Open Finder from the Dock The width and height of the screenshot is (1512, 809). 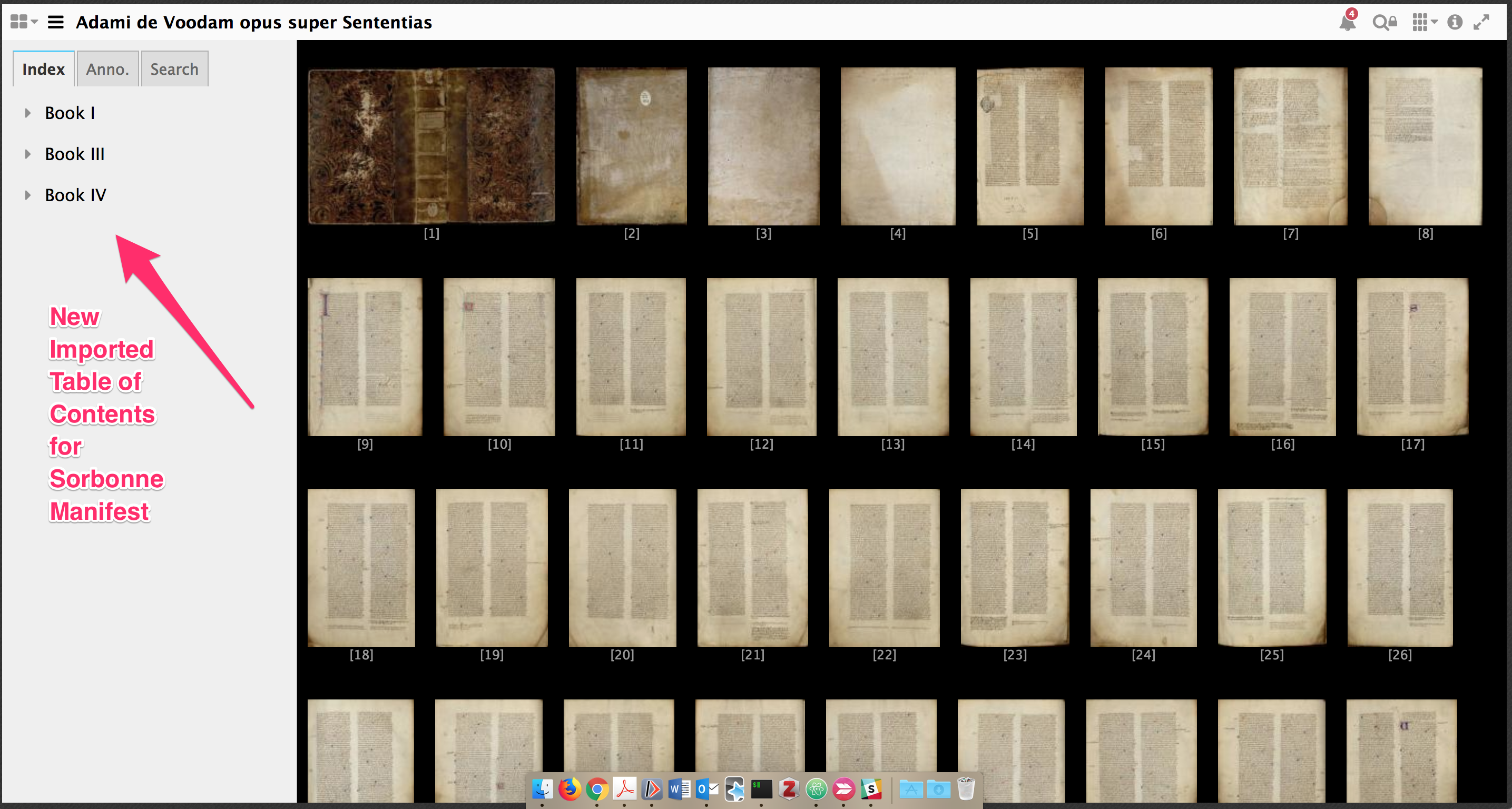click(542, 789)
